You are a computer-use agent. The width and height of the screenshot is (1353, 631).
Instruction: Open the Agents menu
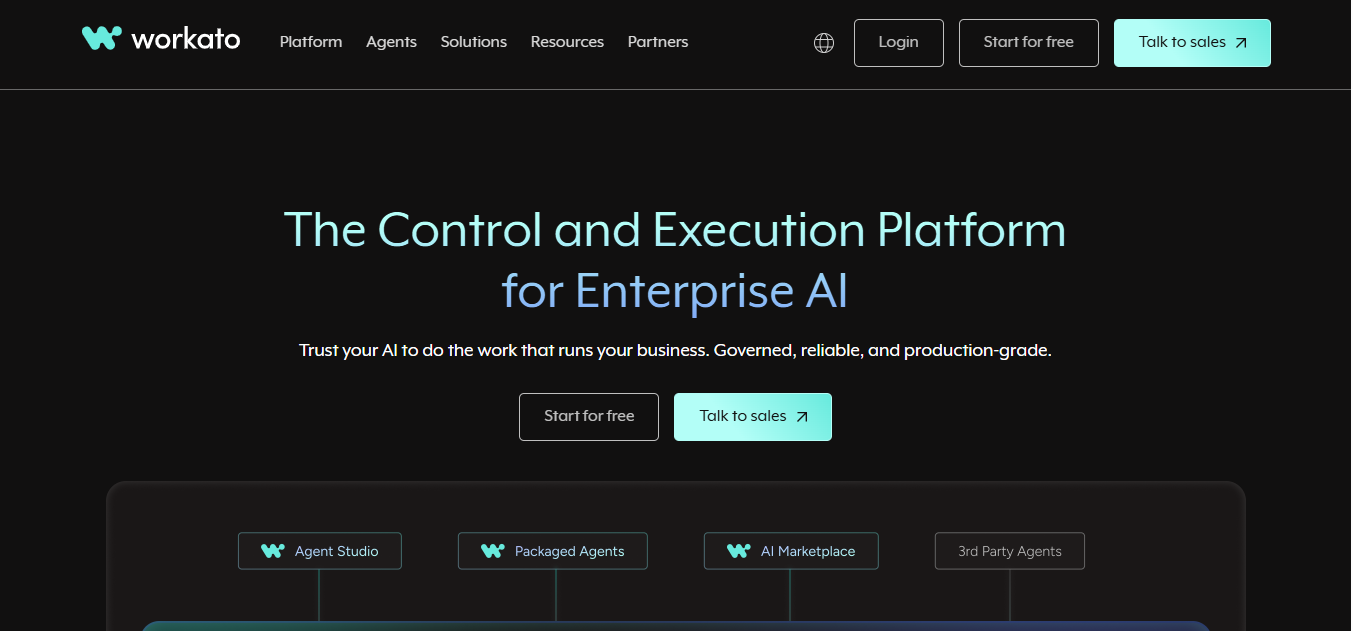391,42
